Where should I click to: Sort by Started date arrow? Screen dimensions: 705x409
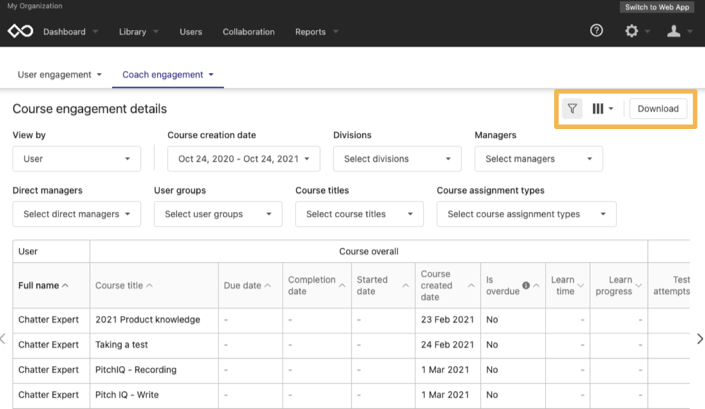pyautogui.click(x=406, y=285)
